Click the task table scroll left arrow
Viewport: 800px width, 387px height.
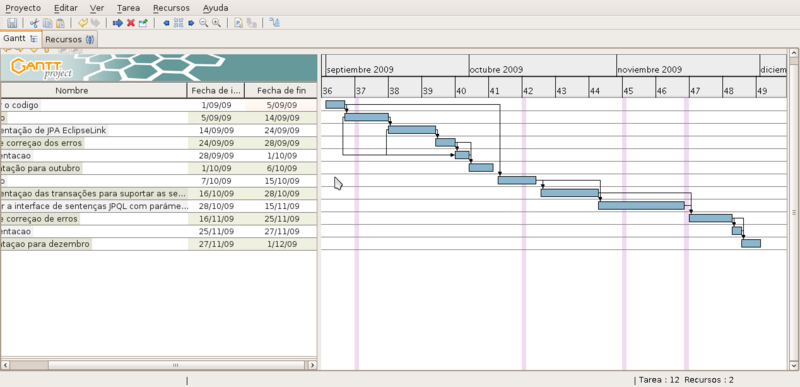point(5,365)
